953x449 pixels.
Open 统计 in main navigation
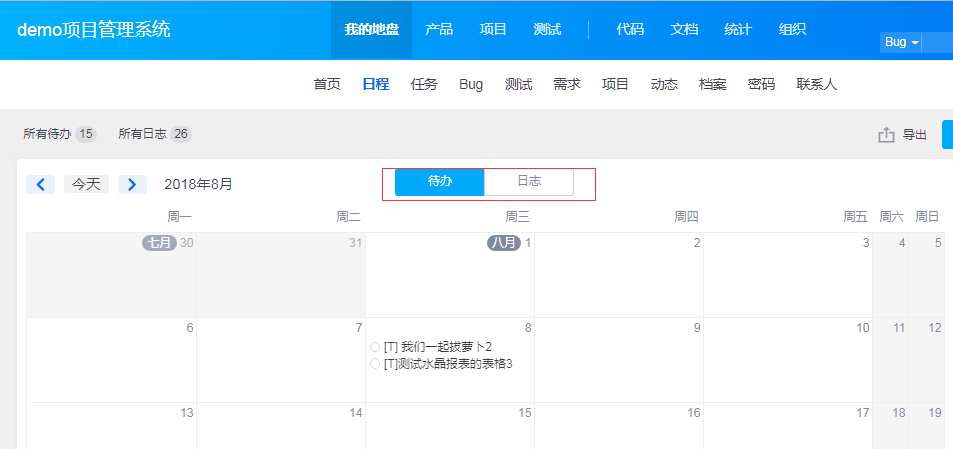point(738,30)
